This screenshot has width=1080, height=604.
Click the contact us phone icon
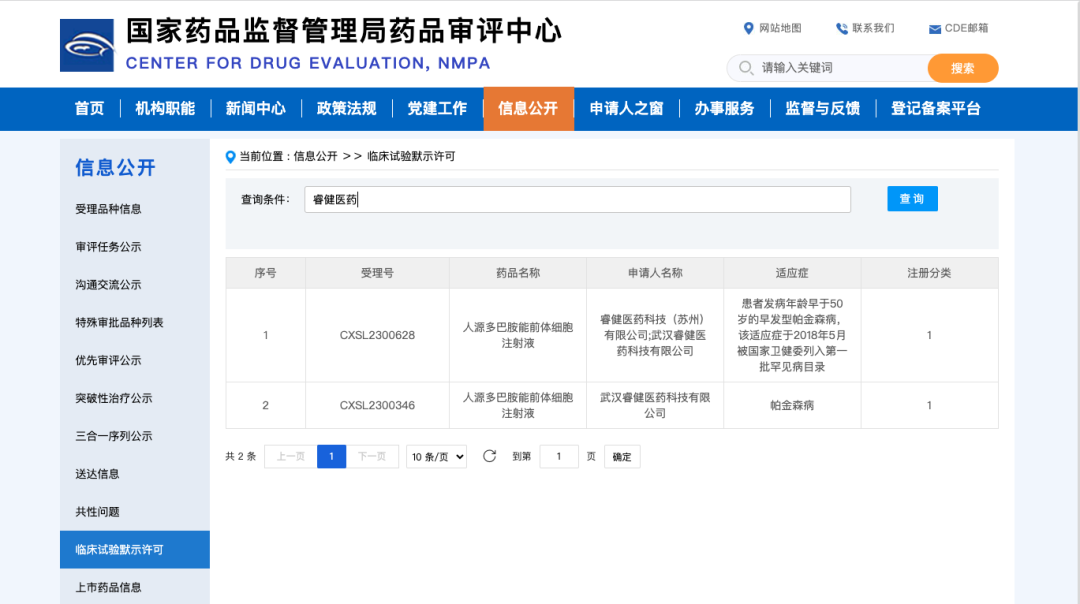tap(842, 28)
